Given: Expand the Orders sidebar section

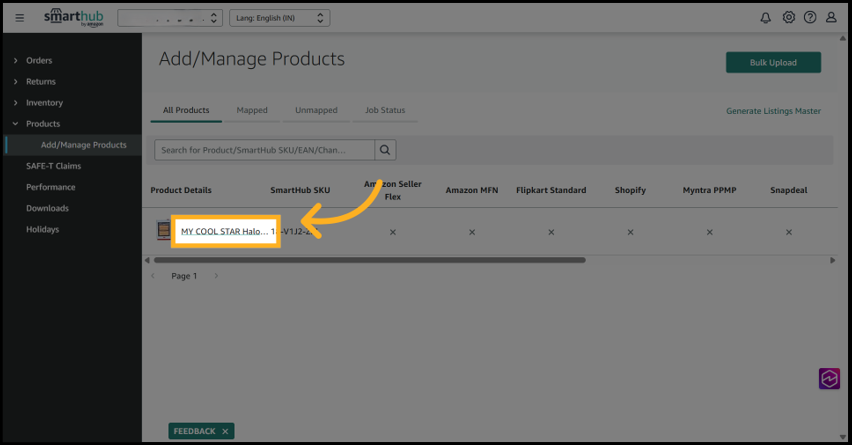Looking at the screenshot, I should click(x=39, y=61).
